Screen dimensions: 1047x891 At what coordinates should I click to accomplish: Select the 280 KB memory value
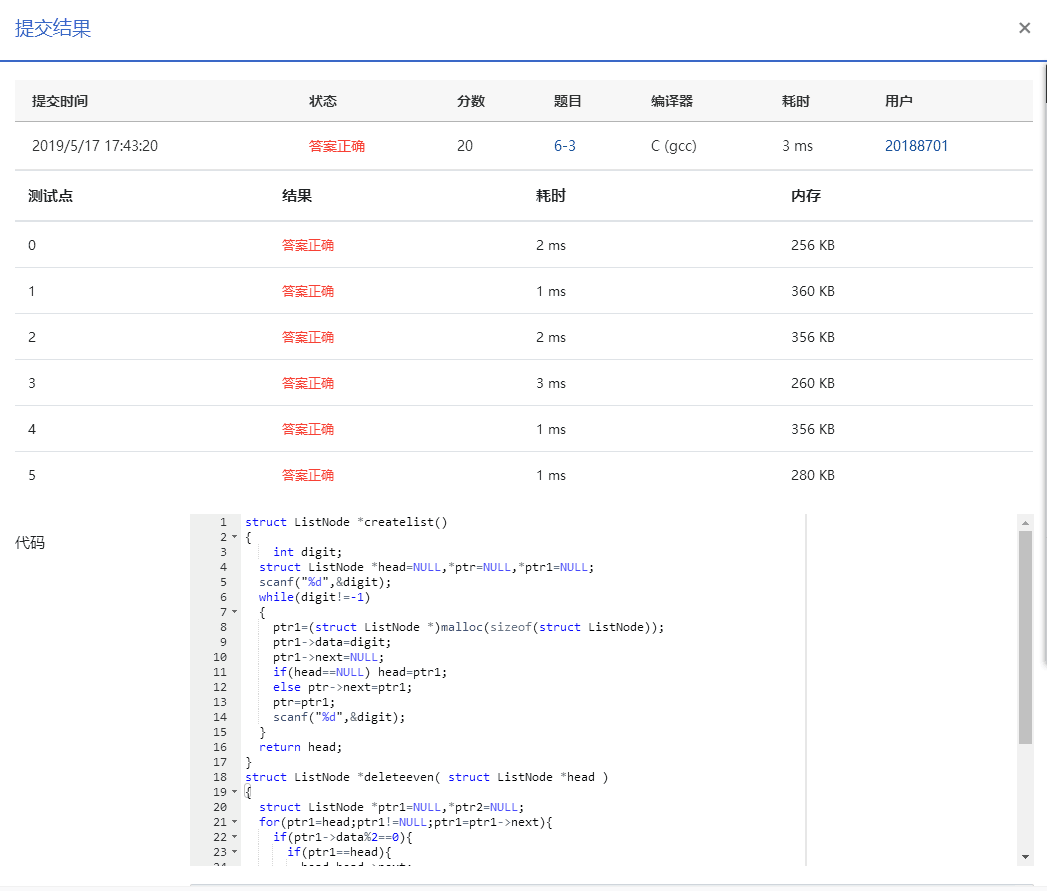click(813, 476)
